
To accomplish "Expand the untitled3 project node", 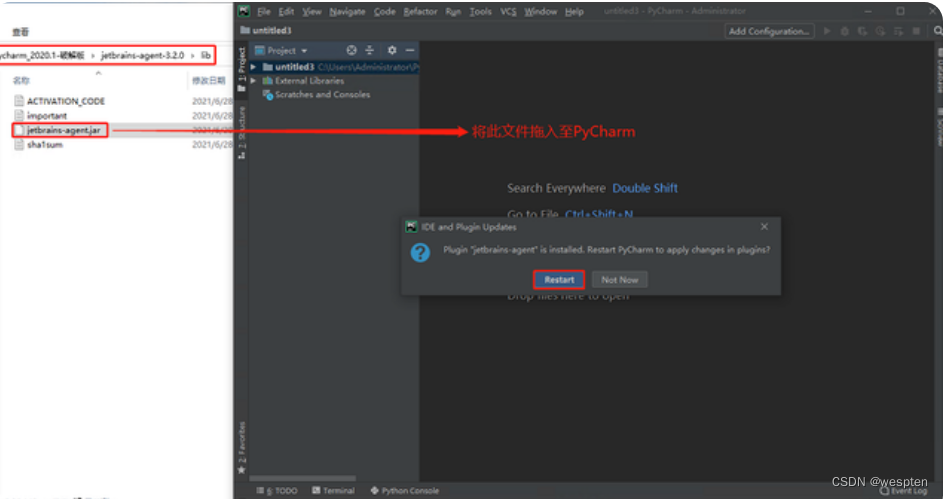I will 254,67.
